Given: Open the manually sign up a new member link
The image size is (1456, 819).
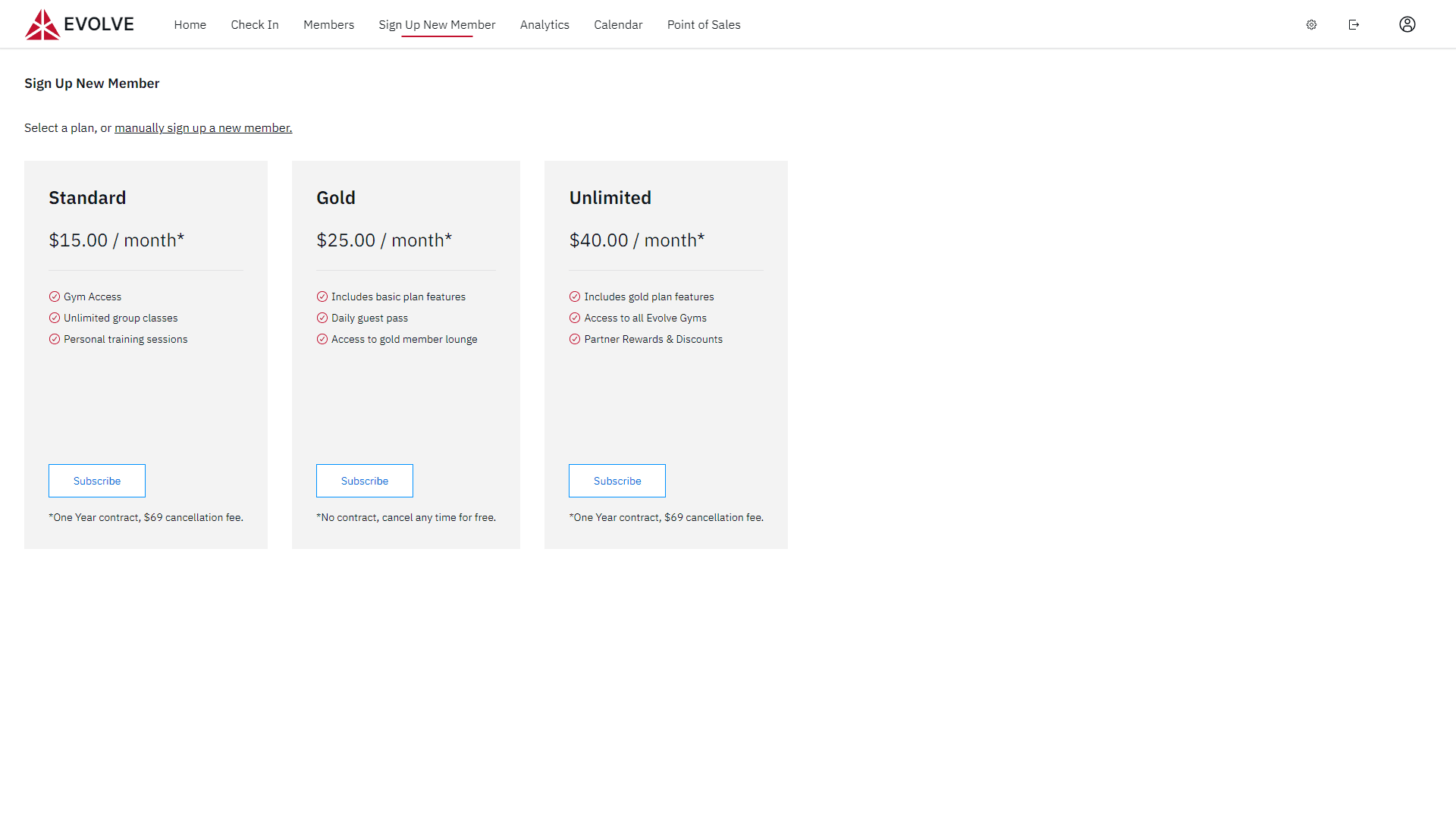Looking at the screenshot, I should 202,127.
